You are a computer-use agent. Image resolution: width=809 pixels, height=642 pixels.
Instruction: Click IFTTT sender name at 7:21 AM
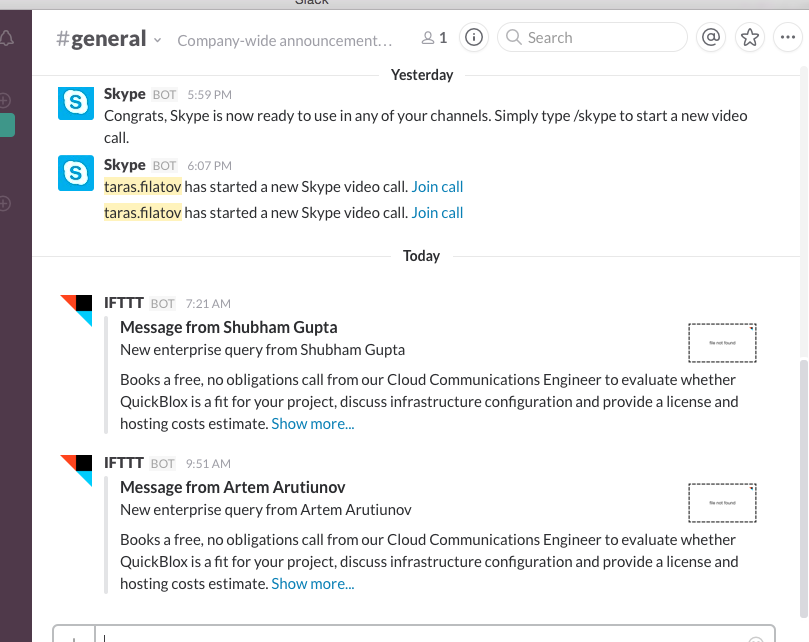pyautogui.click(x=124, y=302)
